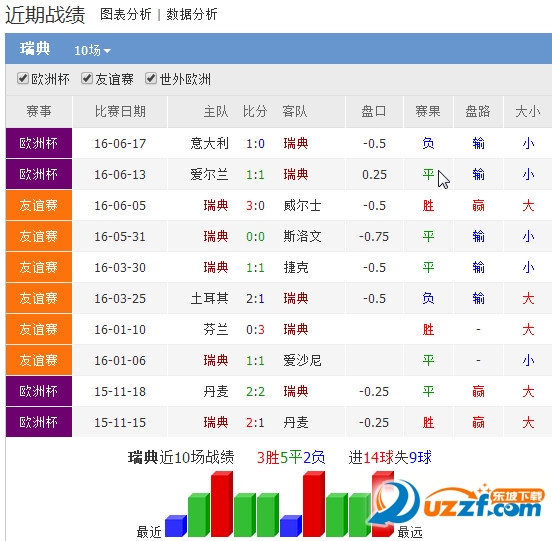Click the first blue bar next to 最近
552x541 pixels.
pyautogui.click(x=176, y=526)
